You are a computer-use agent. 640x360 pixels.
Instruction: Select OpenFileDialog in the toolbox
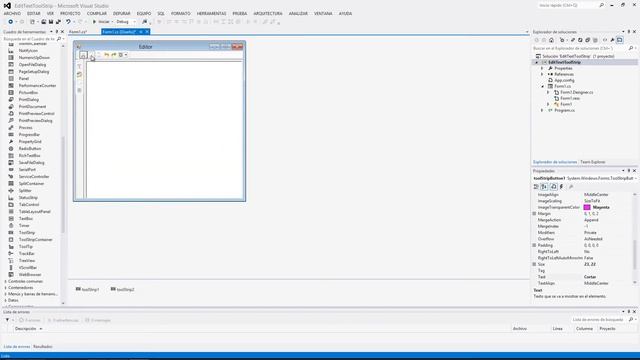point(32,64)
